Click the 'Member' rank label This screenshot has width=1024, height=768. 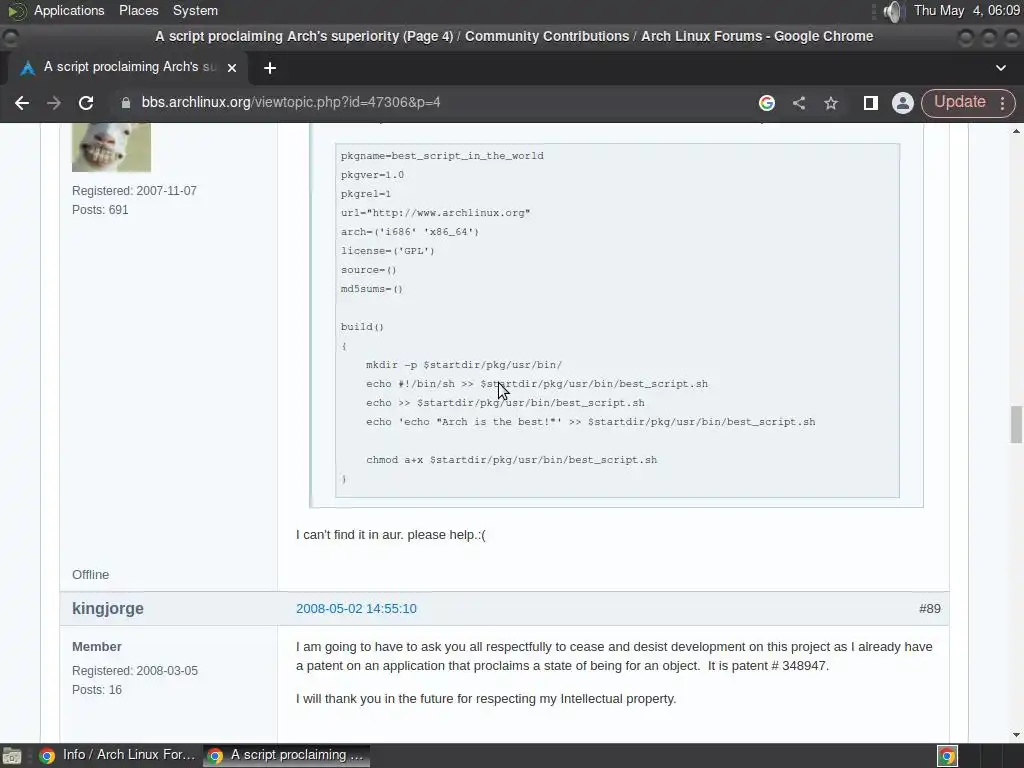97,647
